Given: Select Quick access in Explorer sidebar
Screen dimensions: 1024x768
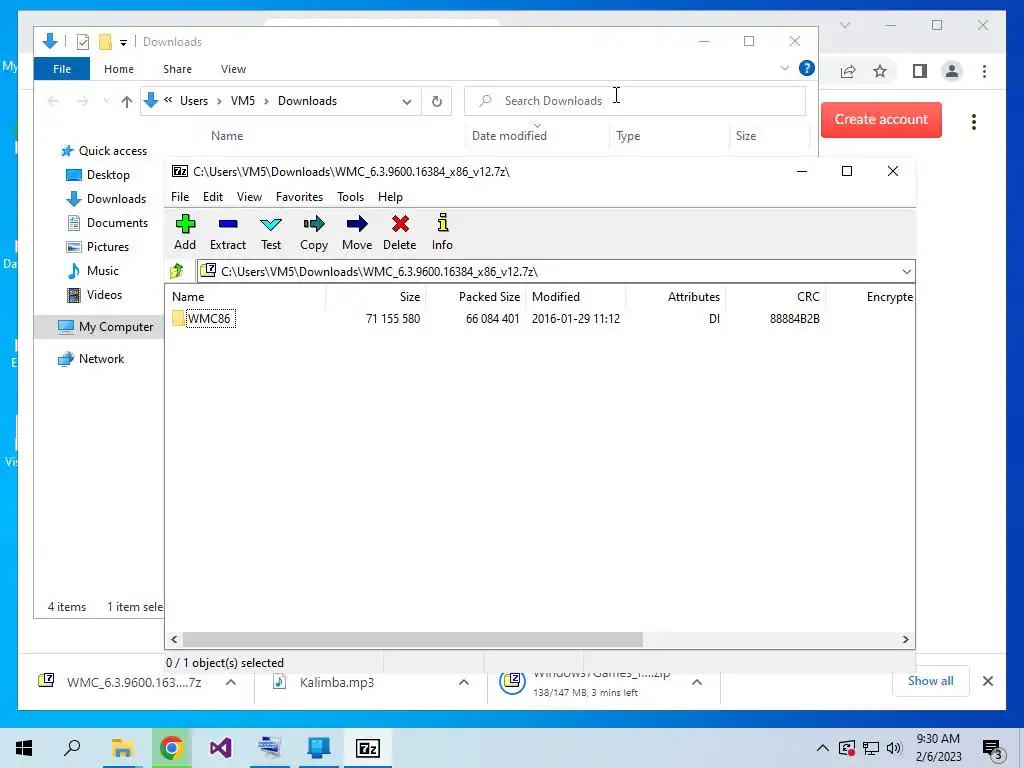Looking at the screenshot, I should (x=103, y=151).
